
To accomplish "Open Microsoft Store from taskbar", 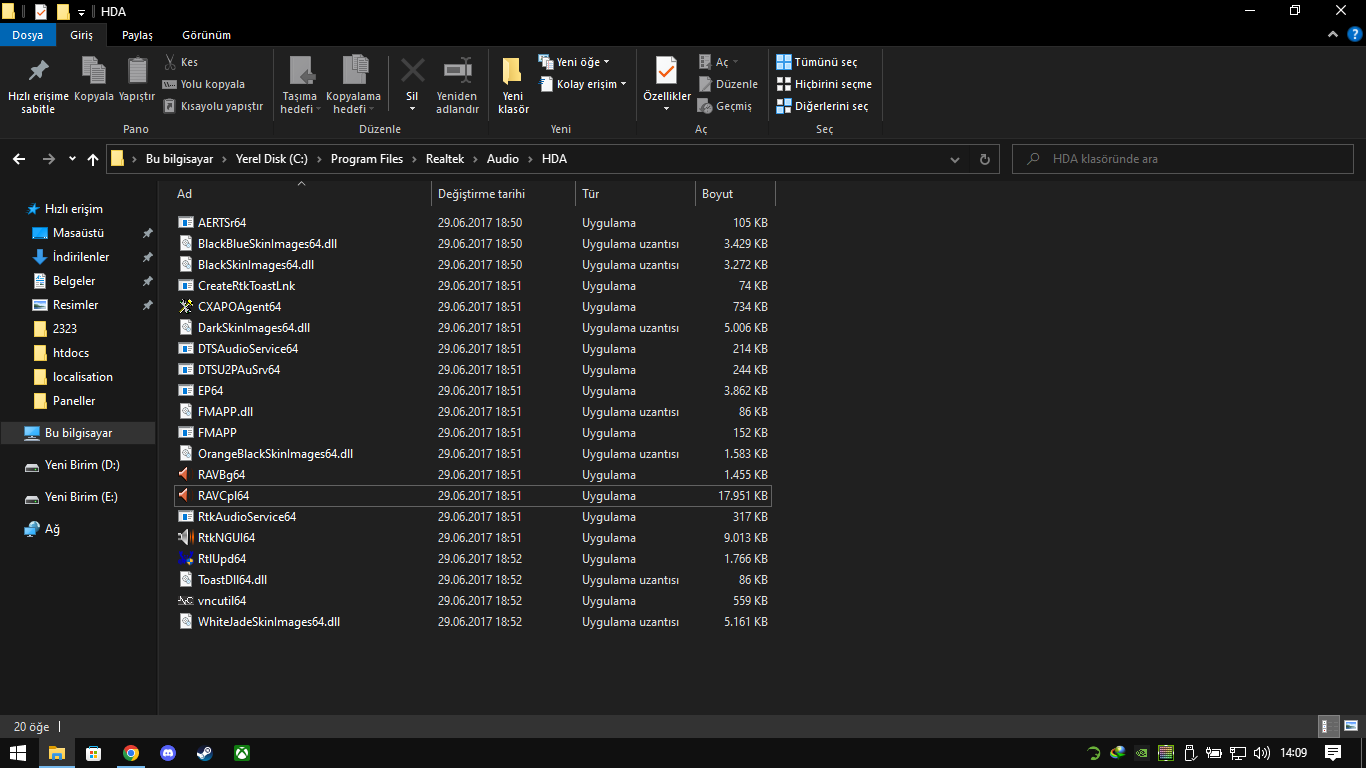I will click(94, 753).
